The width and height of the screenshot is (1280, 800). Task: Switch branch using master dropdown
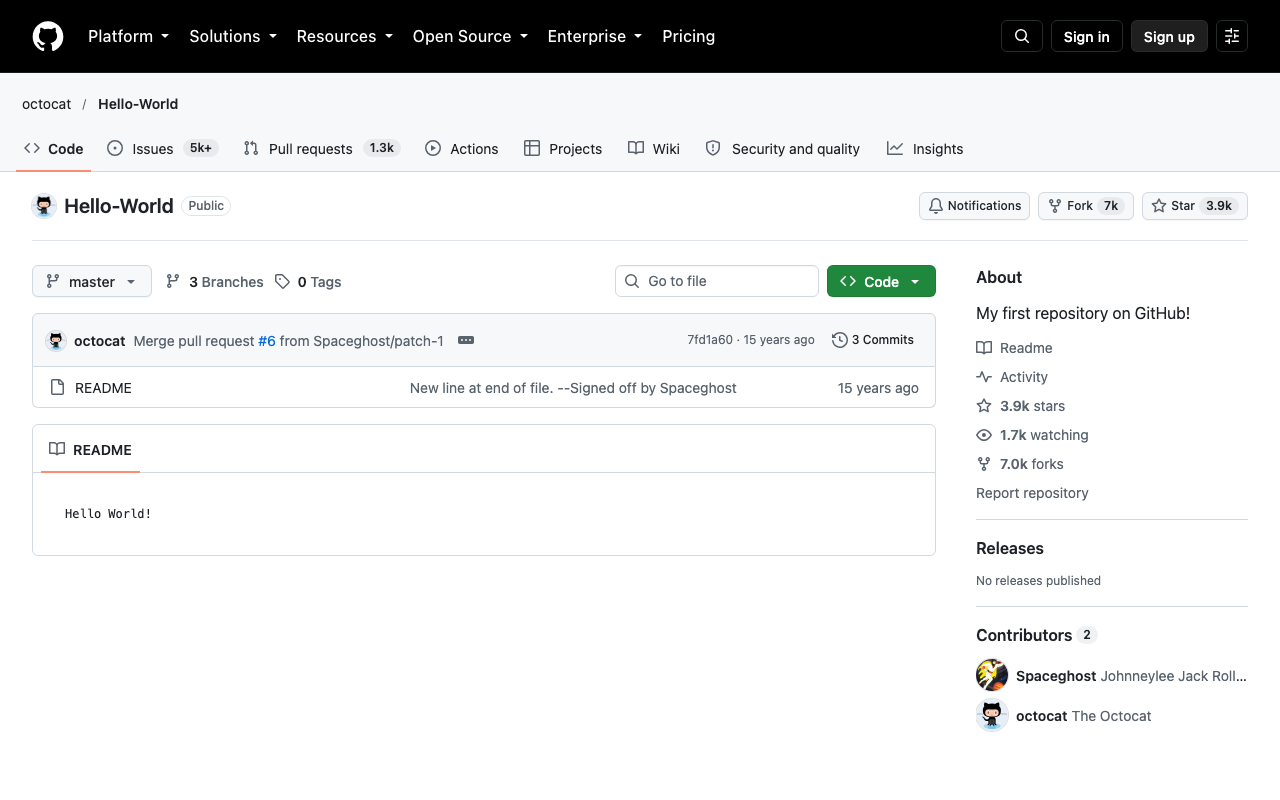click(92, 281)
